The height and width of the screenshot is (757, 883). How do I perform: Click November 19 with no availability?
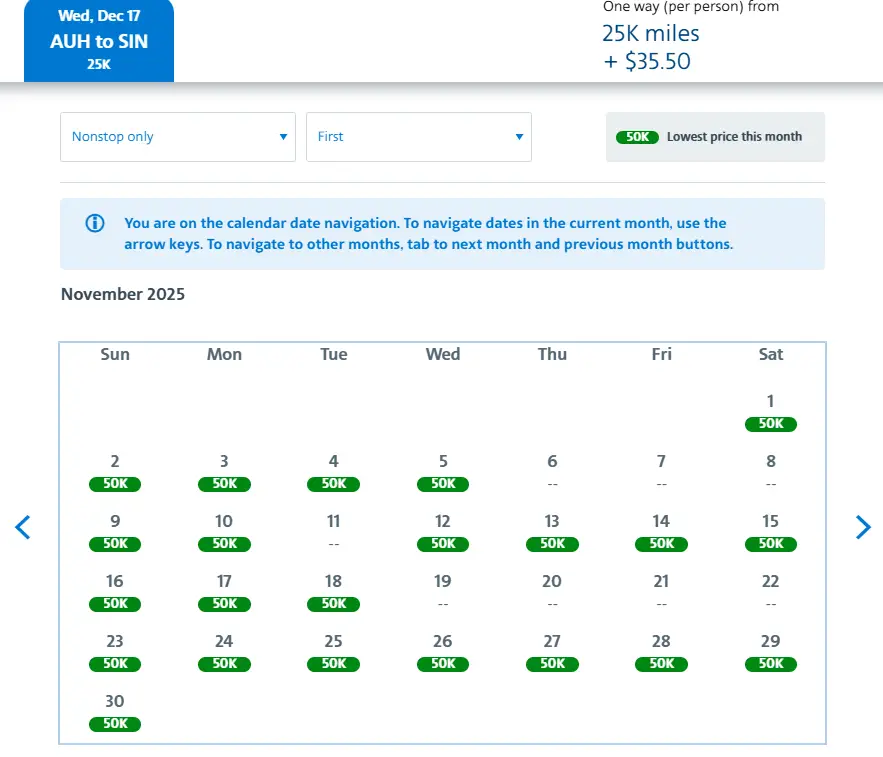(443, 593)
